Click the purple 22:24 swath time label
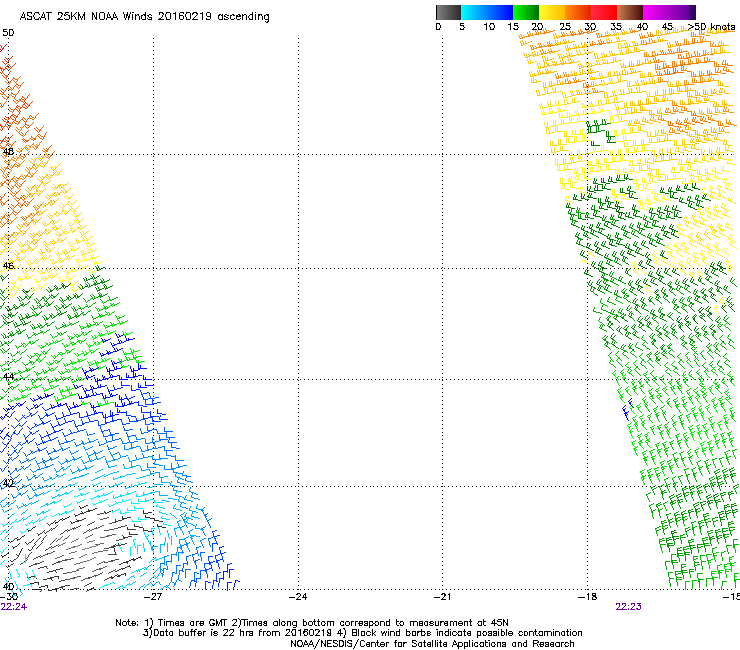740x650 pixels. click(14, 607)
